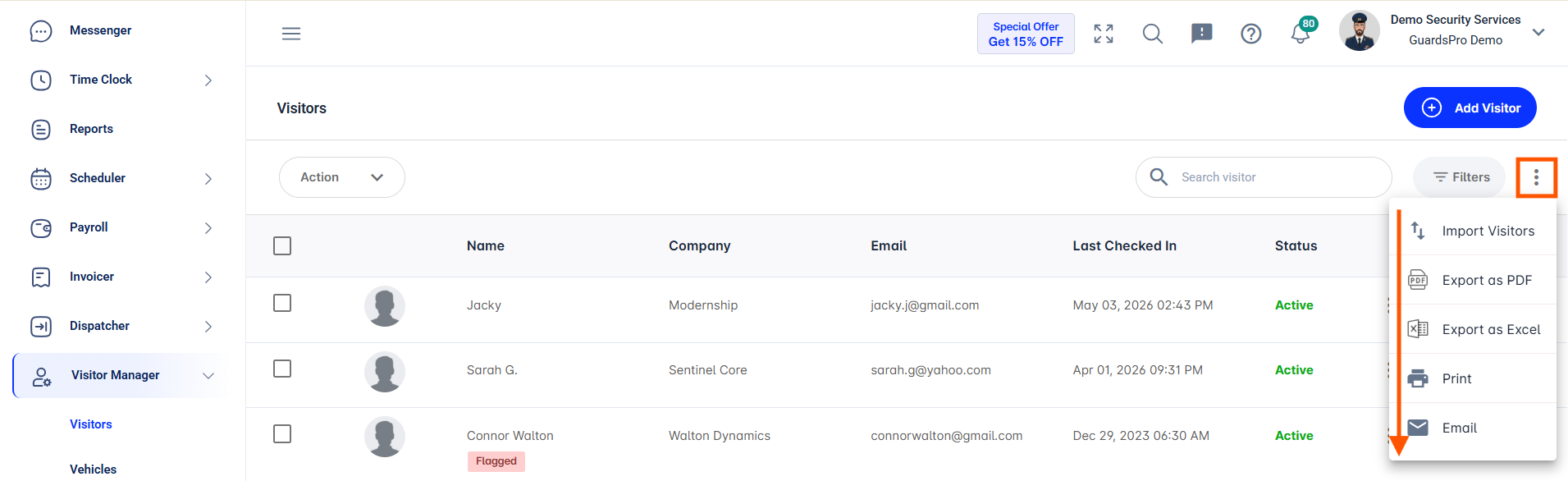The height and width of the screenshot is (481, 1568).
Task: Tick the select-all header checkbox
Action: [x=282, y=246]
